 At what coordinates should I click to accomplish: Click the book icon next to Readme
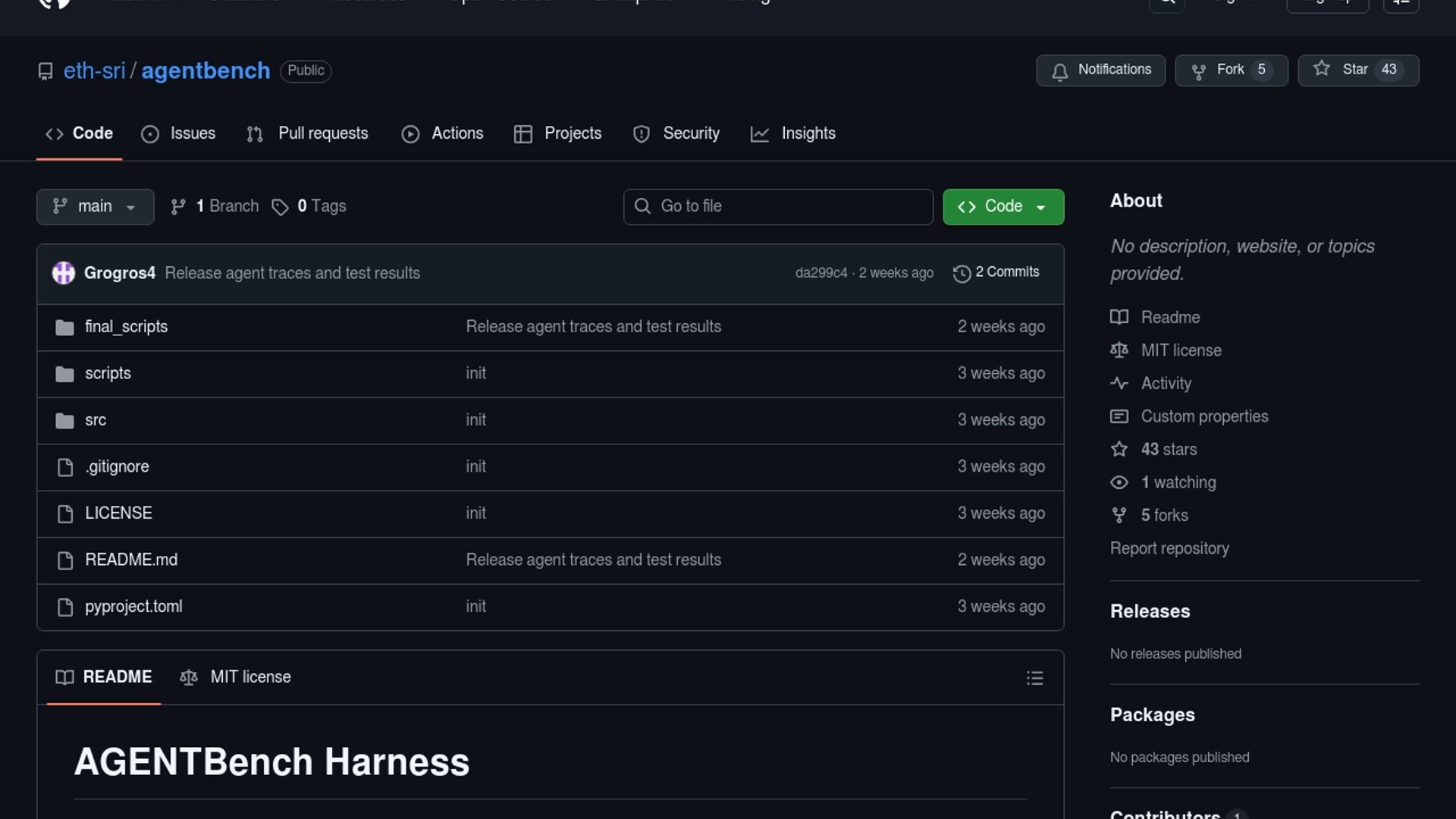[x=1119, y=317]
